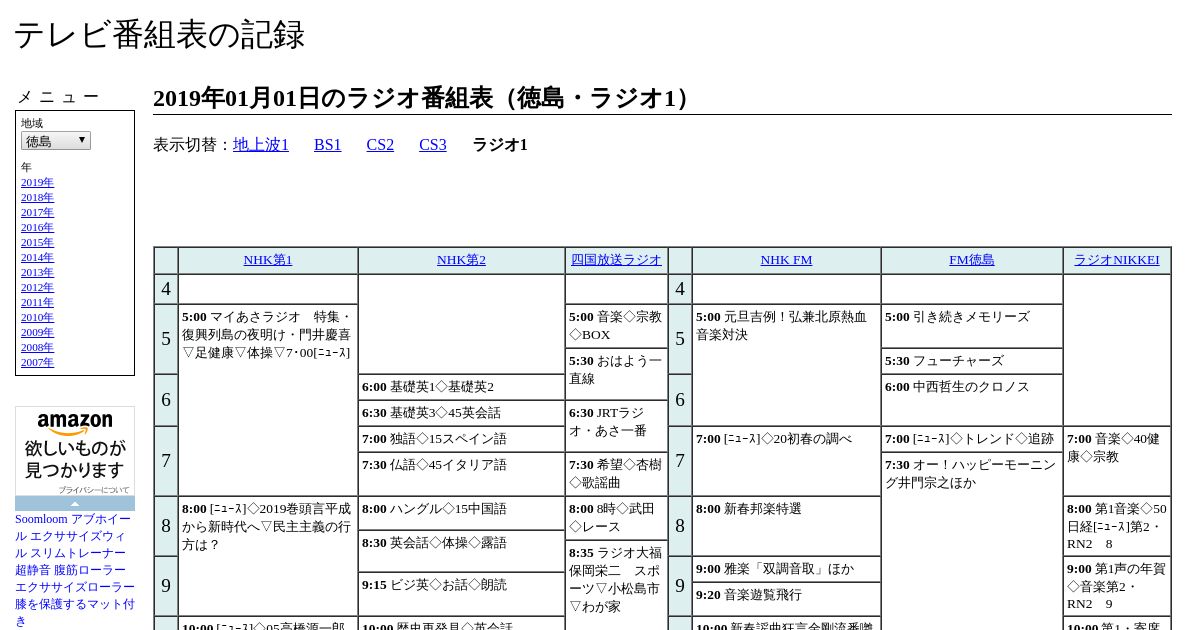Screen dimensions: 1200x630
Task: Click the 5:00 元旦吉例！弘兼北原熱血音楽対決 program
Action: click(x=786, y=365)
